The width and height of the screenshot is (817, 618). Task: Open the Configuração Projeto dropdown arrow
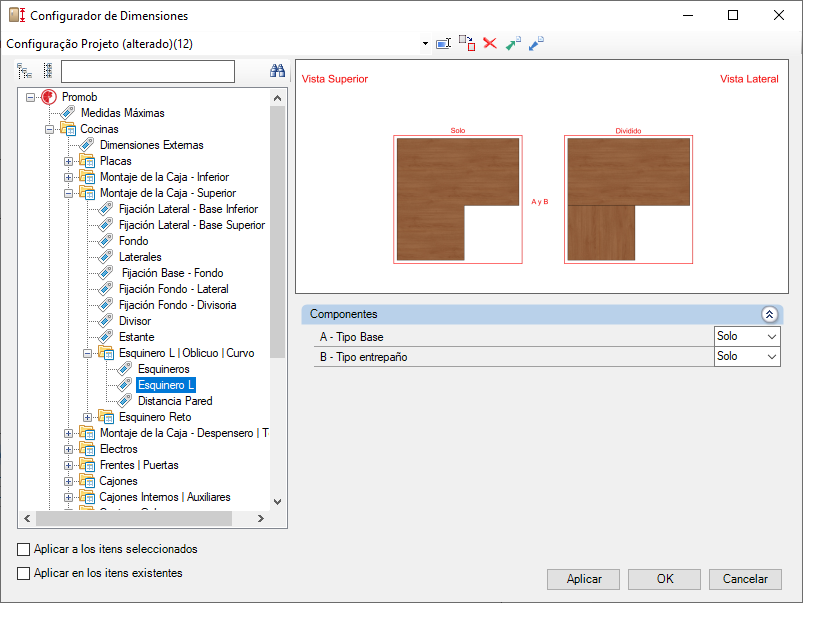point(425,43)
